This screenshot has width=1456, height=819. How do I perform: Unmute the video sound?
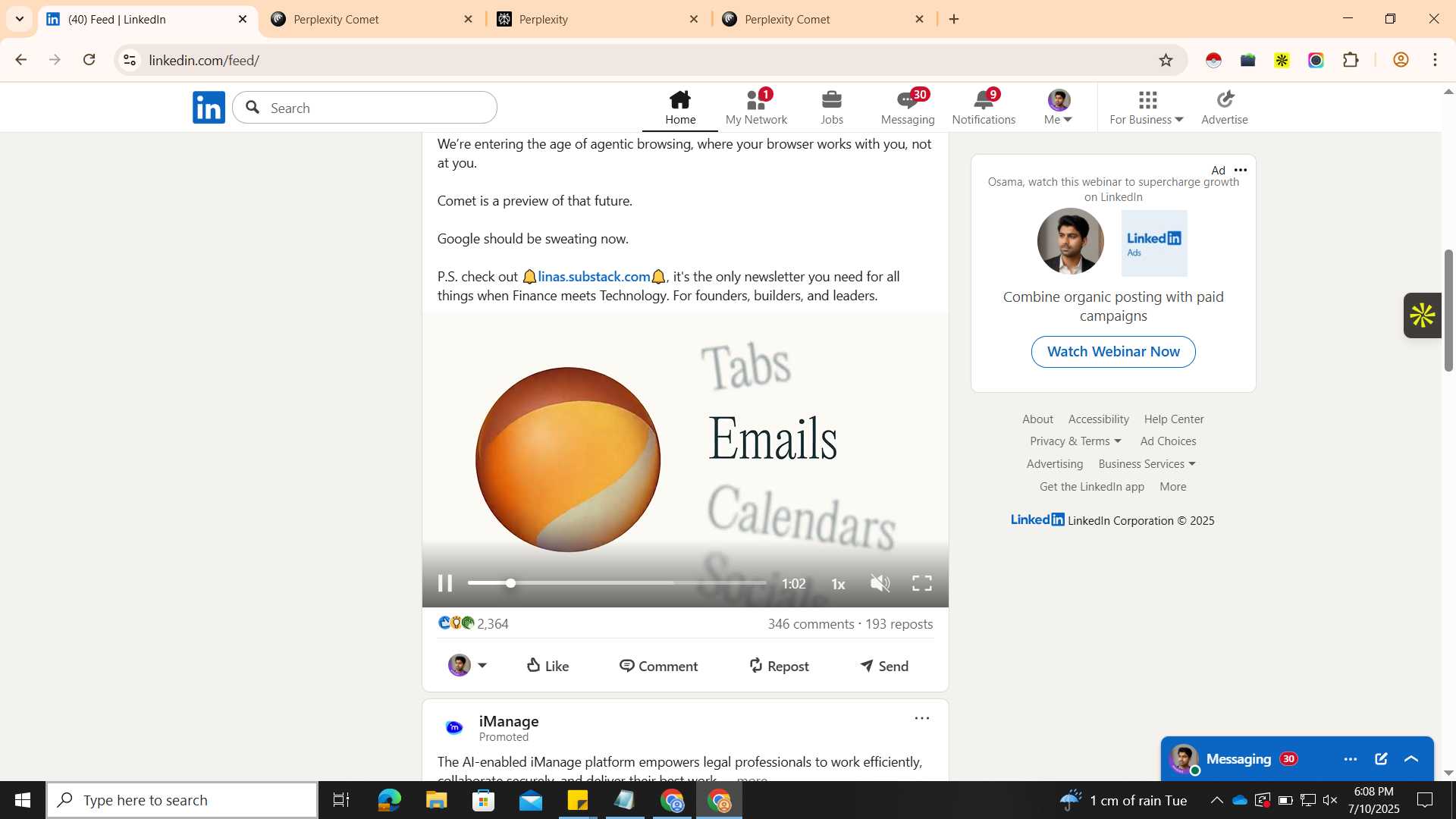click(880, 583)
